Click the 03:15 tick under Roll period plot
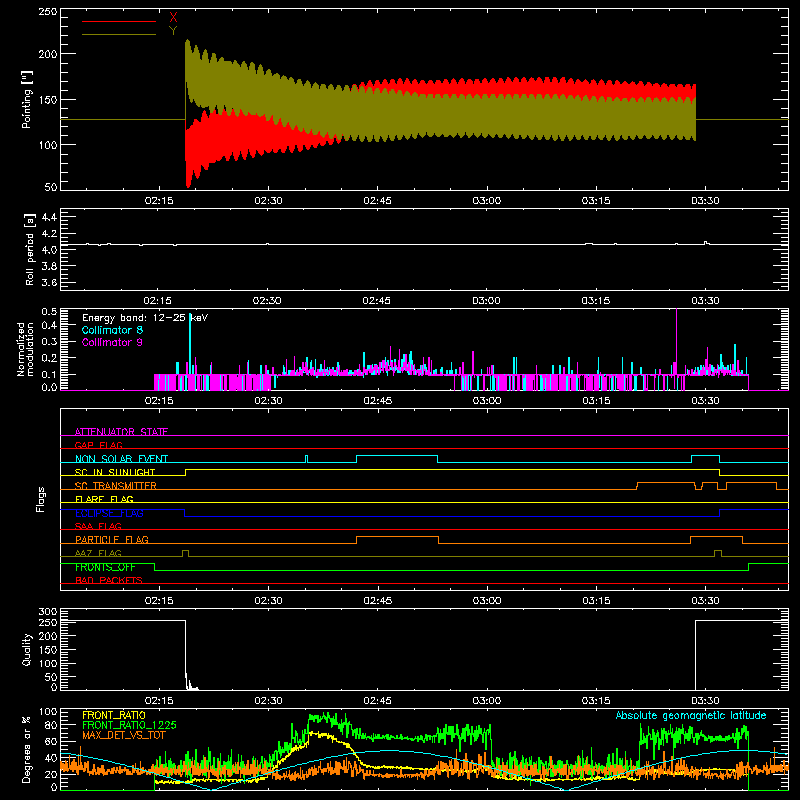 click(x=595, y=301)
